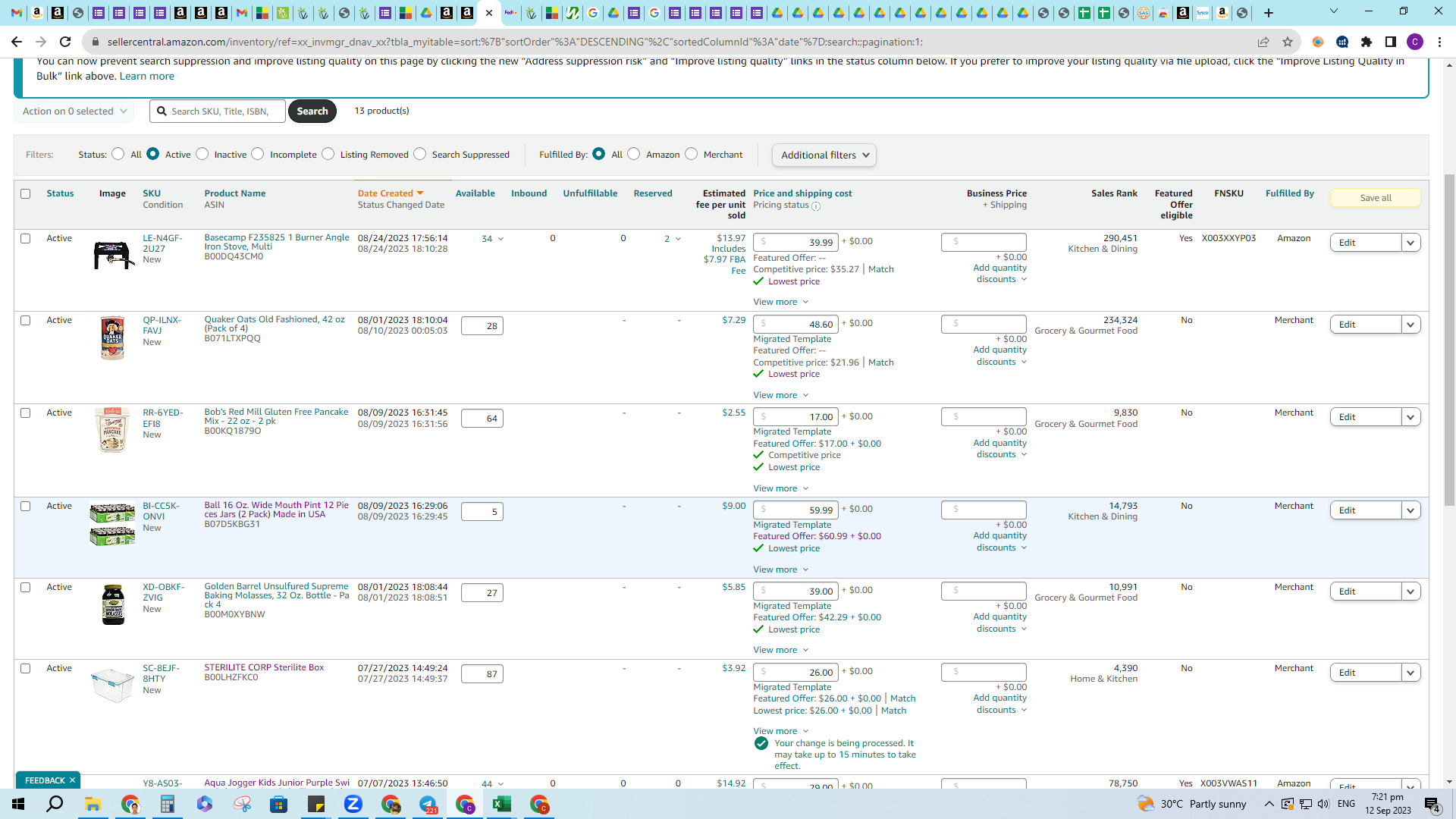Viewport: 1456px width, 819px height.
Task: Open the Chrome profile avatar menu
Action: [1415, 42]
